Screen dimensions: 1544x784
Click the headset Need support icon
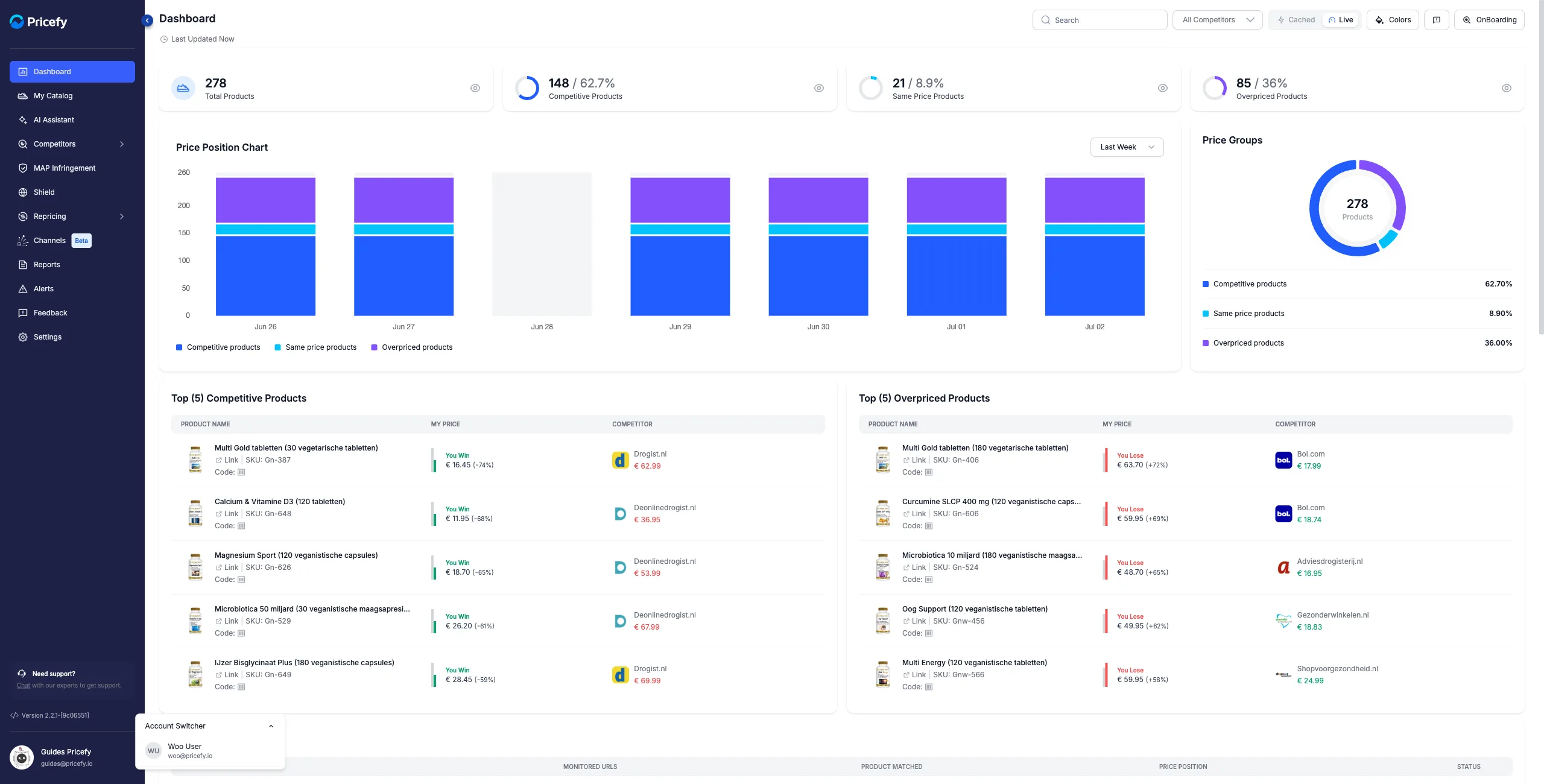pos(22,674)
